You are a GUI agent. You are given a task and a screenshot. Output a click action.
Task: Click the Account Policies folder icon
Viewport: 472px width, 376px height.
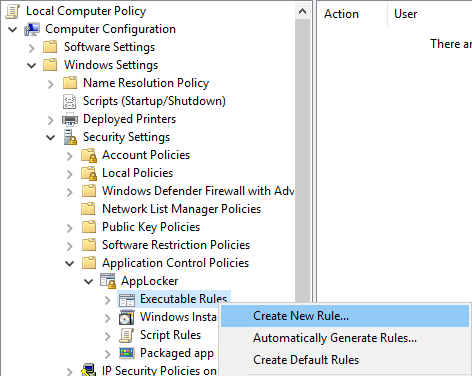(x=89, y=155)
